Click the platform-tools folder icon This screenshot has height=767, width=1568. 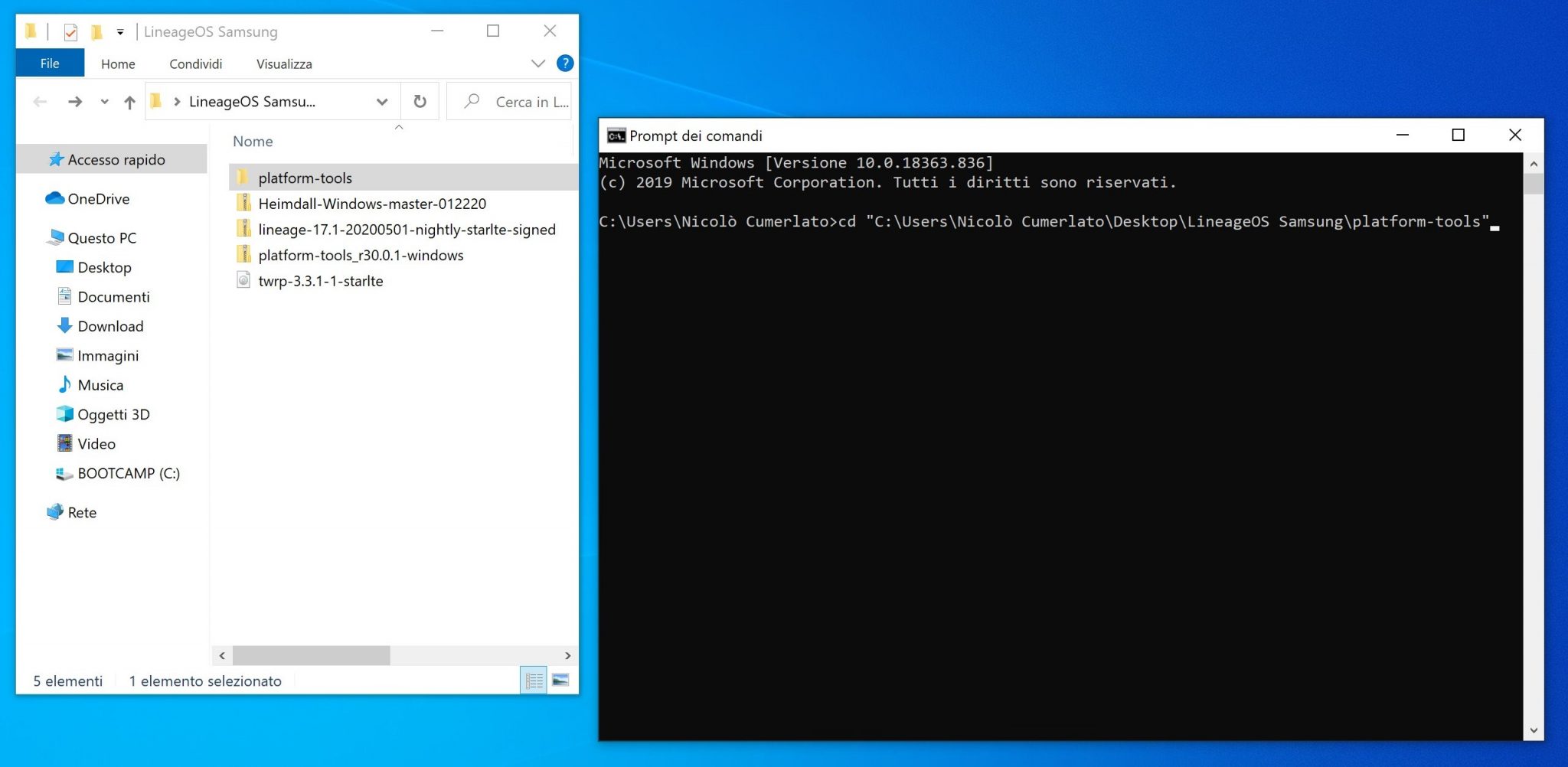pyautogui.click(x=243, y=178)
